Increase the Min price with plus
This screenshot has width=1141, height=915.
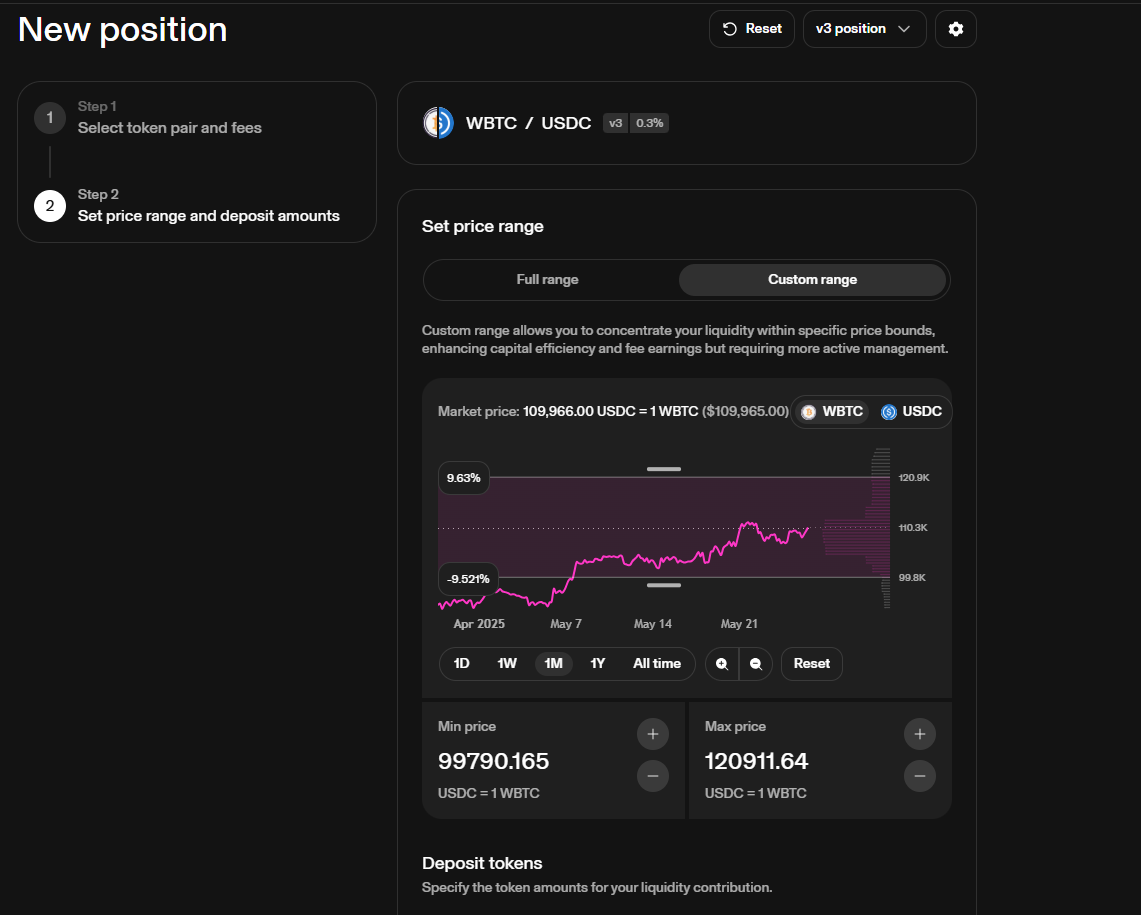coord(653,734)
